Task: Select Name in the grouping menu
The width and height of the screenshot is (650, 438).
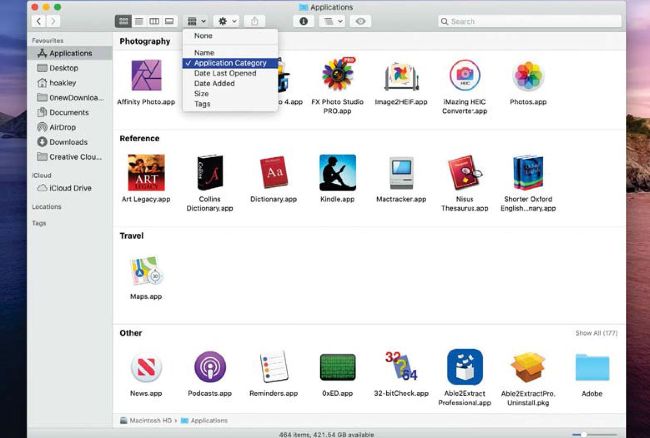Action: coord(204,51)
